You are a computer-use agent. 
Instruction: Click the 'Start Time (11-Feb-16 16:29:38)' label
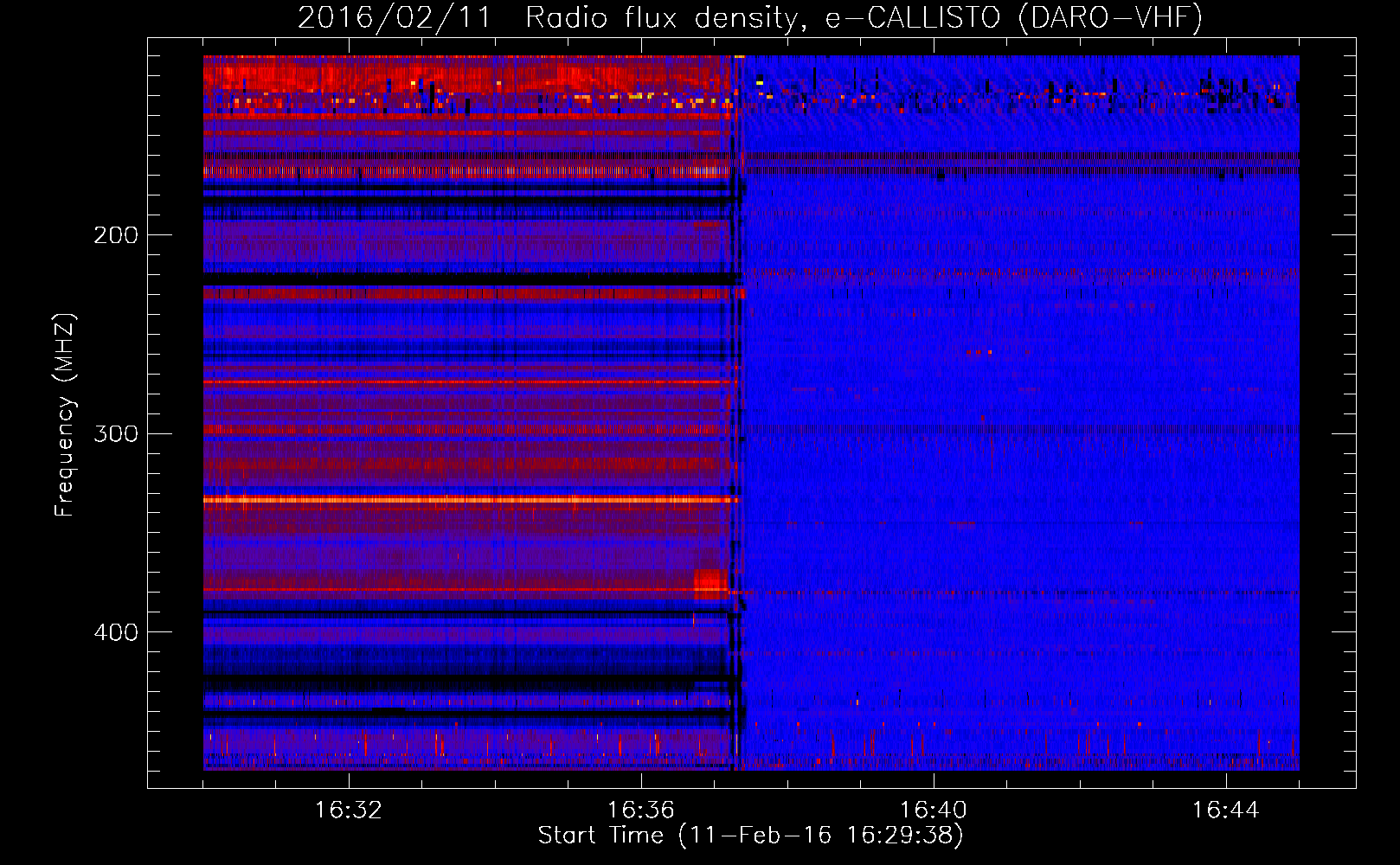pyautogui.click(x=750, y=836)
